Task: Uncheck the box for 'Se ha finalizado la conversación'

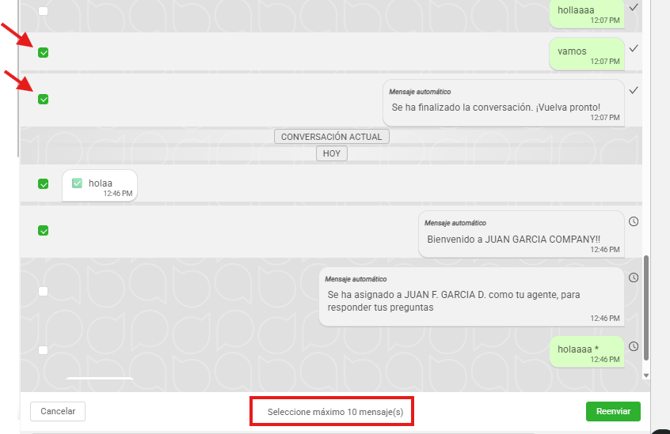Action: [43, 99]
